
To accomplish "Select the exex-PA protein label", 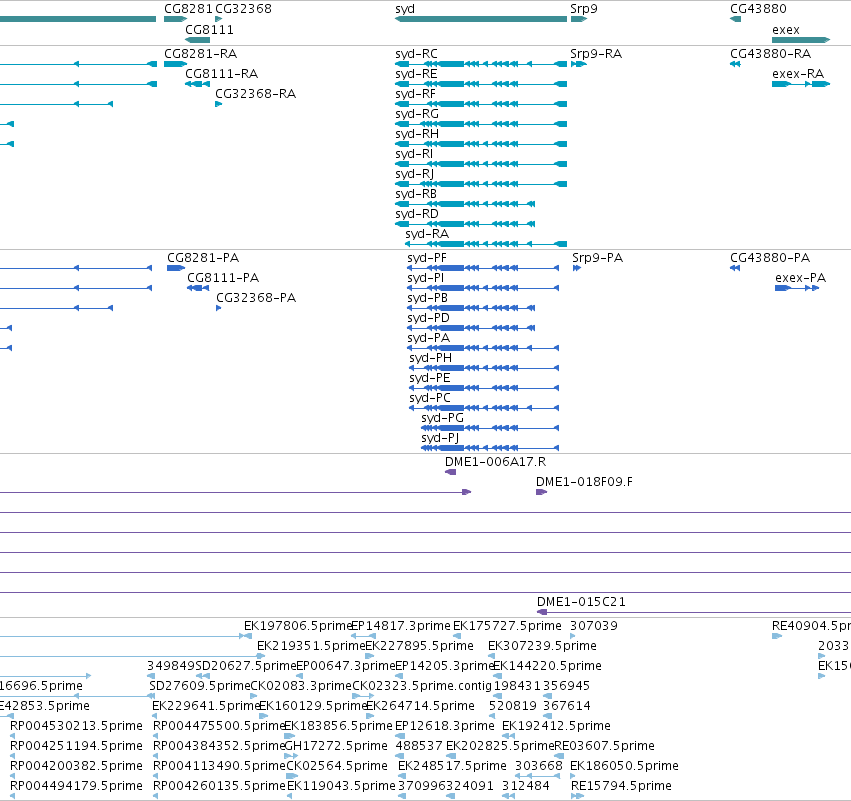I will (x=801, y=278).
